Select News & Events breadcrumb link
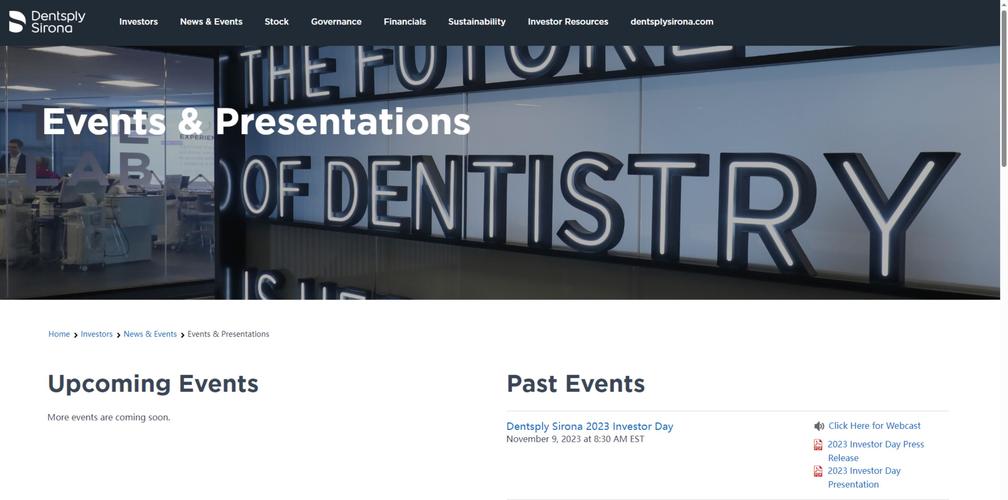This screenshot has height=500, width=1008. click(x=150, y=334)
